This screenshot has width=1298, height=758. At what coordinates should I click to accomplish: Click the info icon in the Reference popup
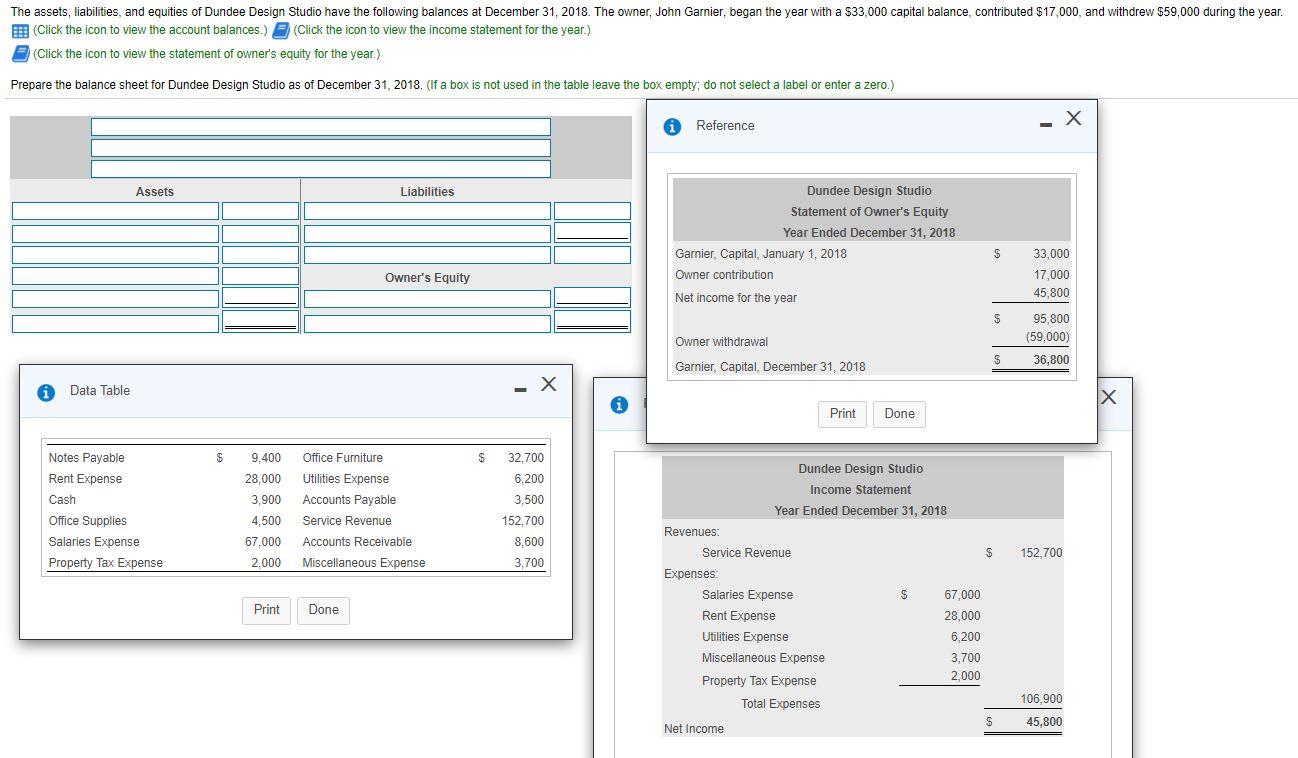(673, 126)
